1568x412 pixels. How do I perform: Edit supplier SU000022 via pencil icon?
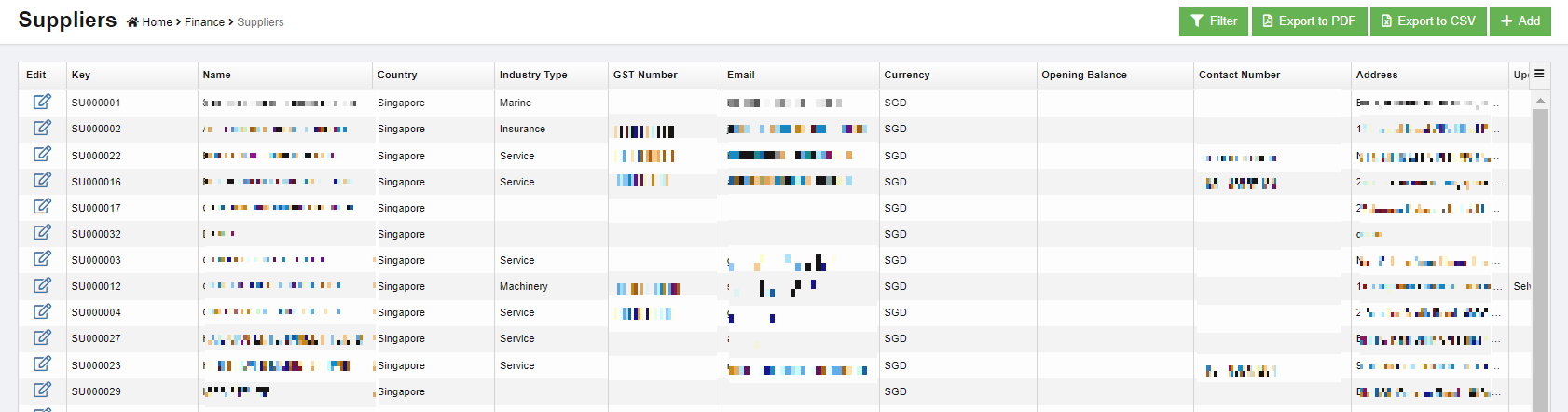click(x=42, y=154)
